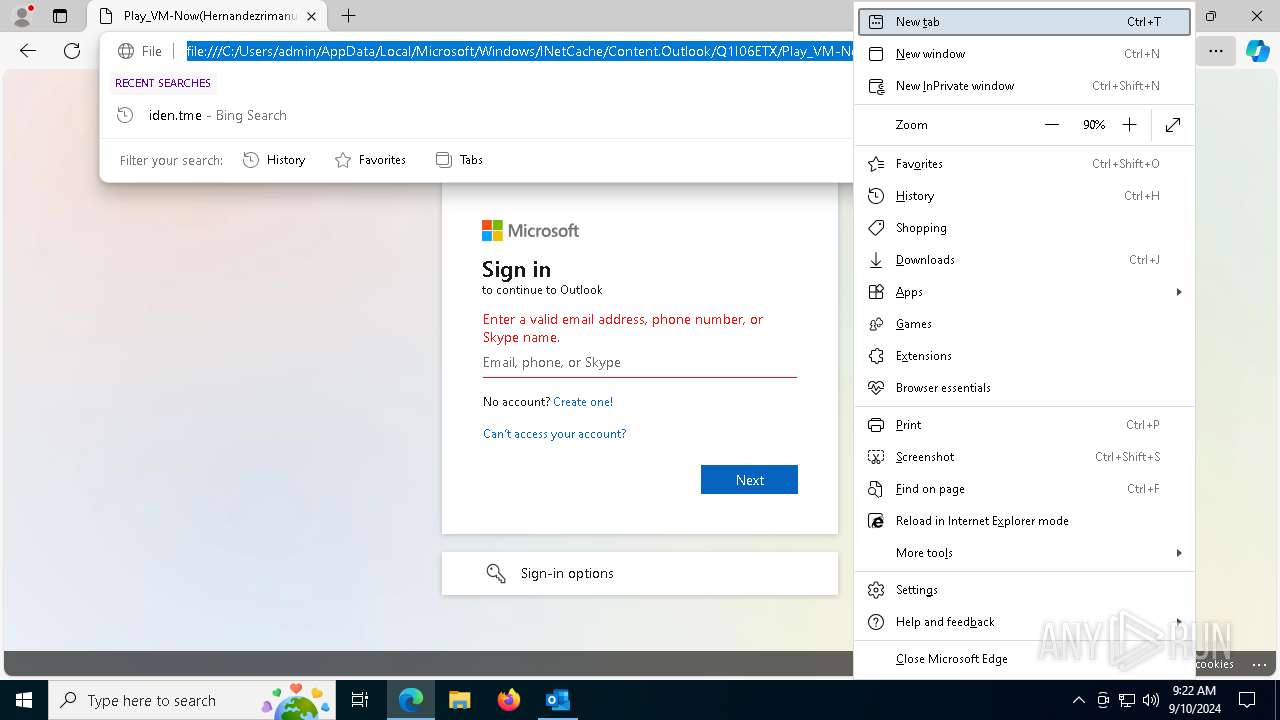Screen dimensions: 1280x720
Task: Choose Find on page
Action: pyautogui.click(x=1025, y=489)
